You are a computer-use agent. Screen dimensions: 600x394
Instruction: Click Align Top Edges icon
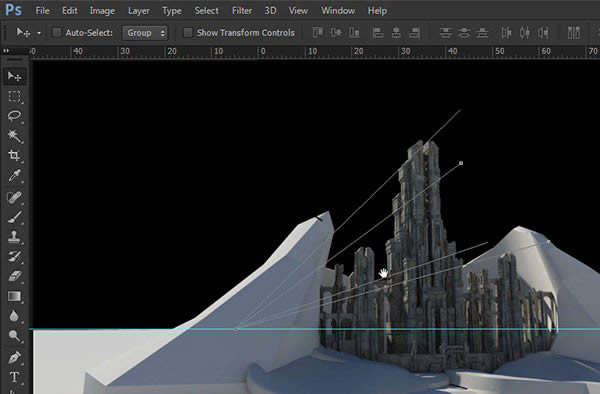point(318,33)
